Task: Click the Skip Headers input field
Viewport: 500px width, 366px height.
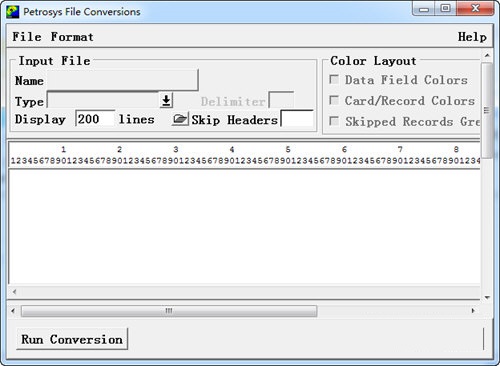Action: pos(297,119)
